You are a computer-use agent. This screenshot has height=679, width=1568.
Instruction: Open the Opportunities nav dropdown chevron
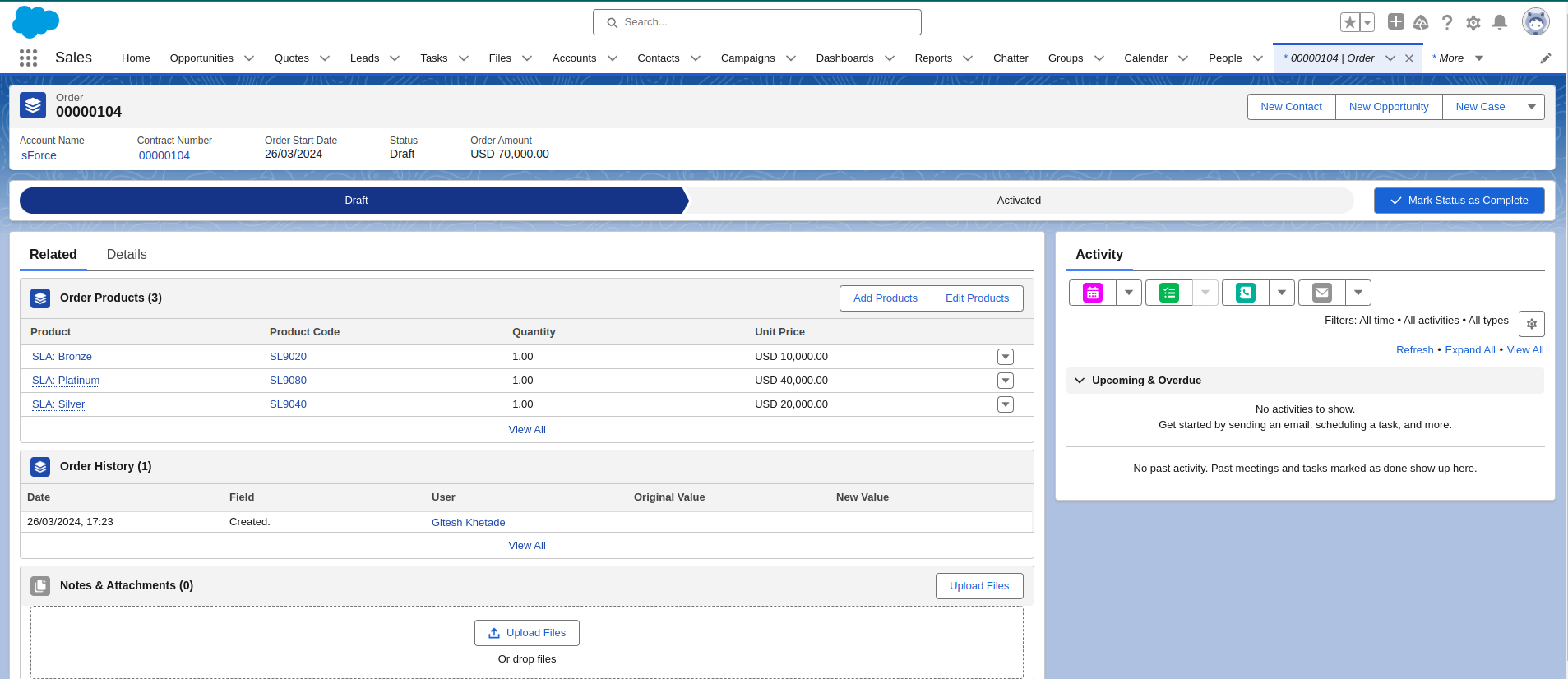(249, 58)
